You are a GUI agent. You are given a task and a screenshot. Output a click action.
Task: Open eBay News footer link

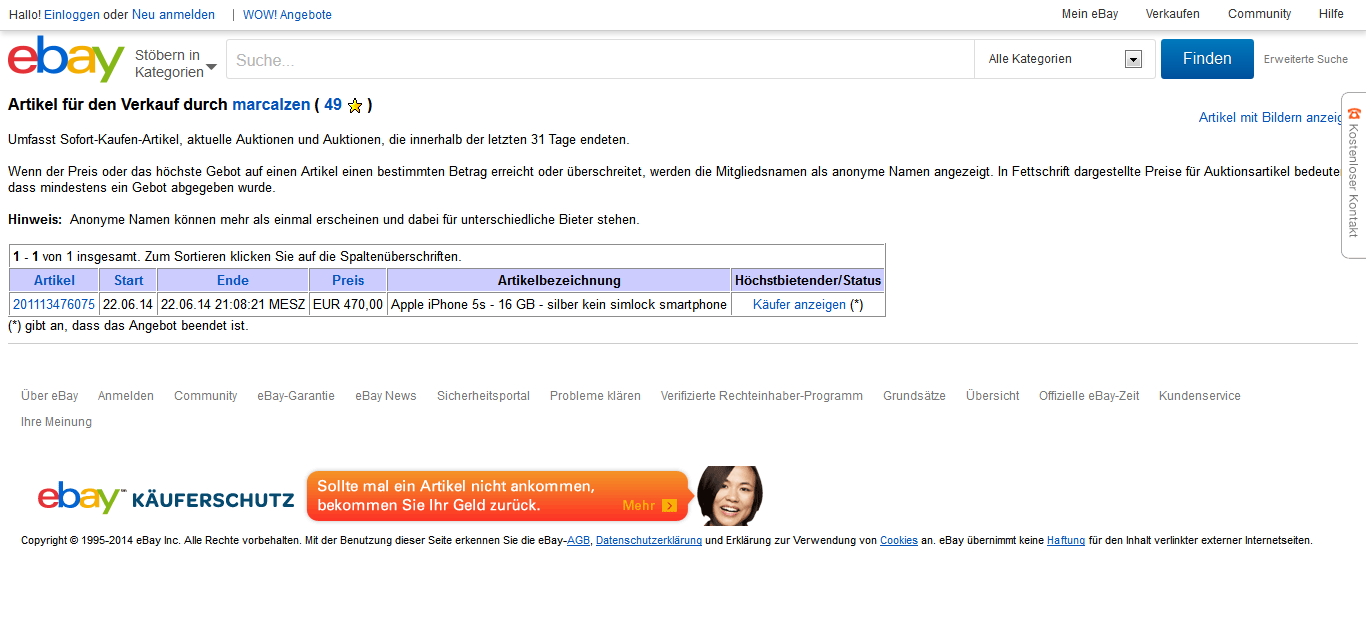click(386, 396)
